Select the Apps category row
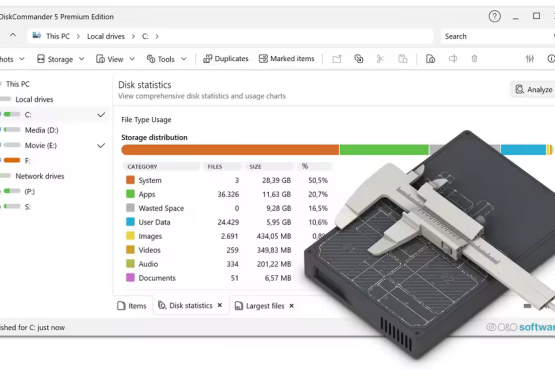This screenshot has height=370, width=555. coord(227,194)
